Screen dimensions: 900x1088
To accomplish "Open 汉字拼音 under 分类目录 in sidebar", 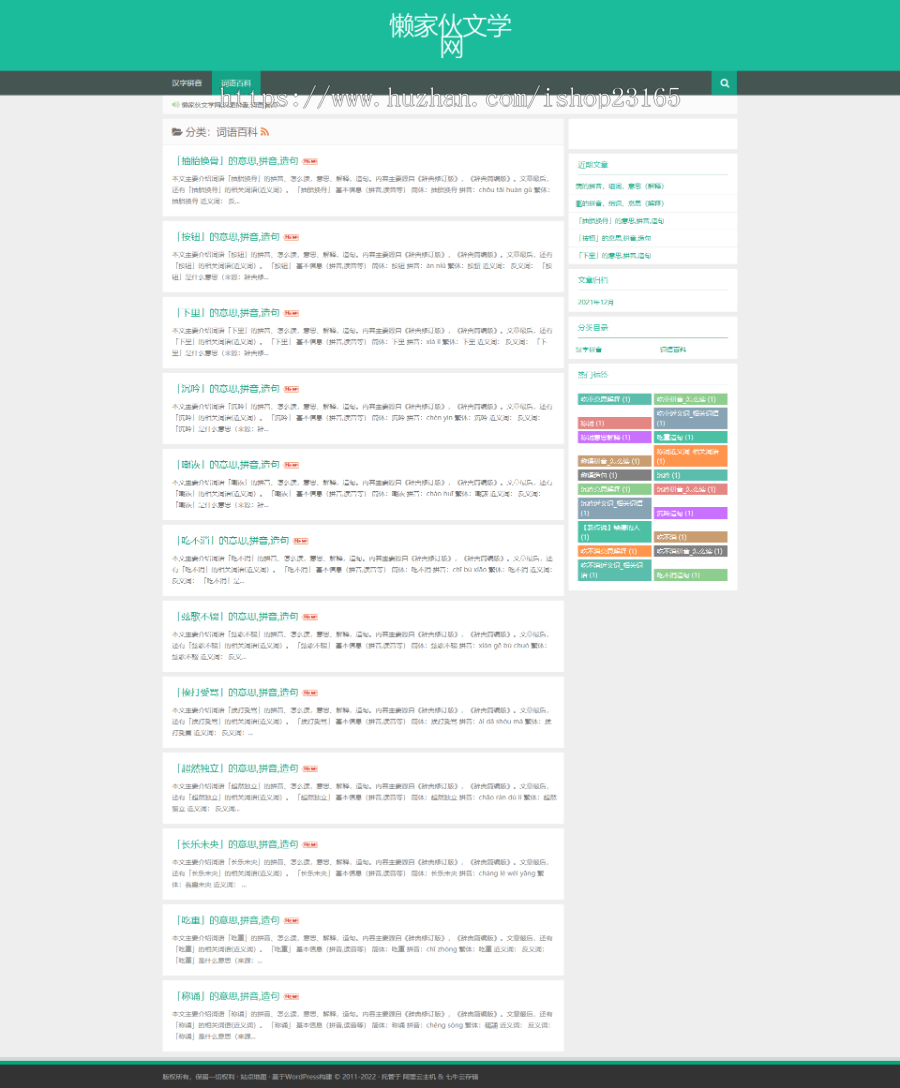I will pos(589,350).
